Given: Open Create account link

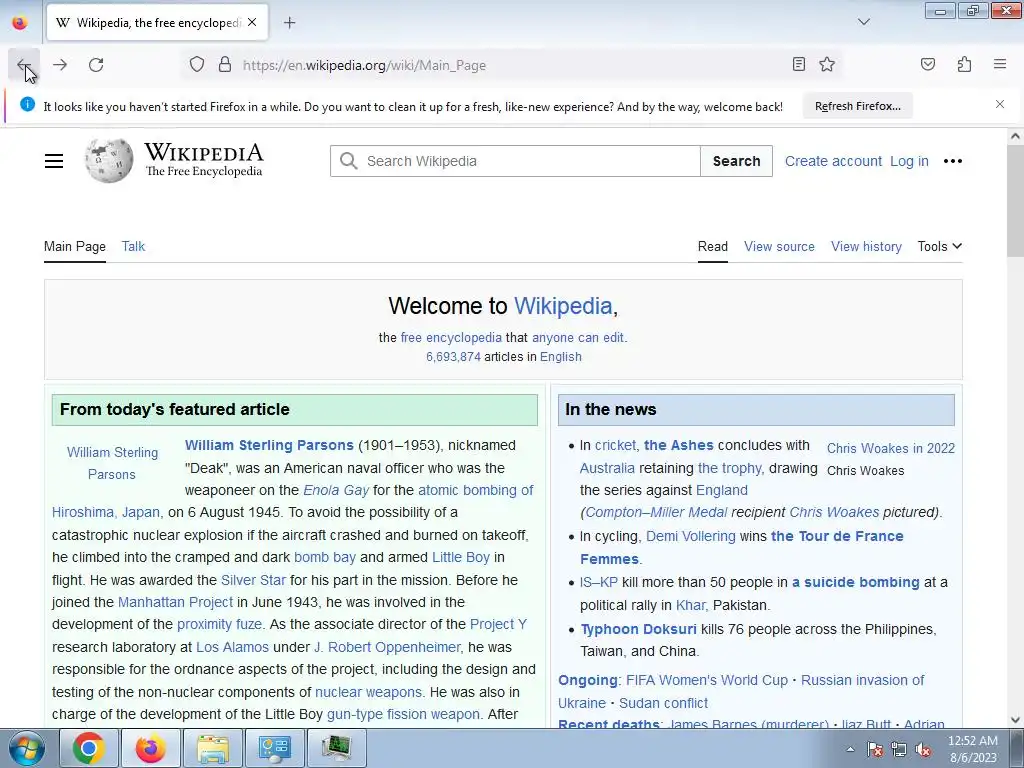Looking at the screenshot, I should click(833, 161).
